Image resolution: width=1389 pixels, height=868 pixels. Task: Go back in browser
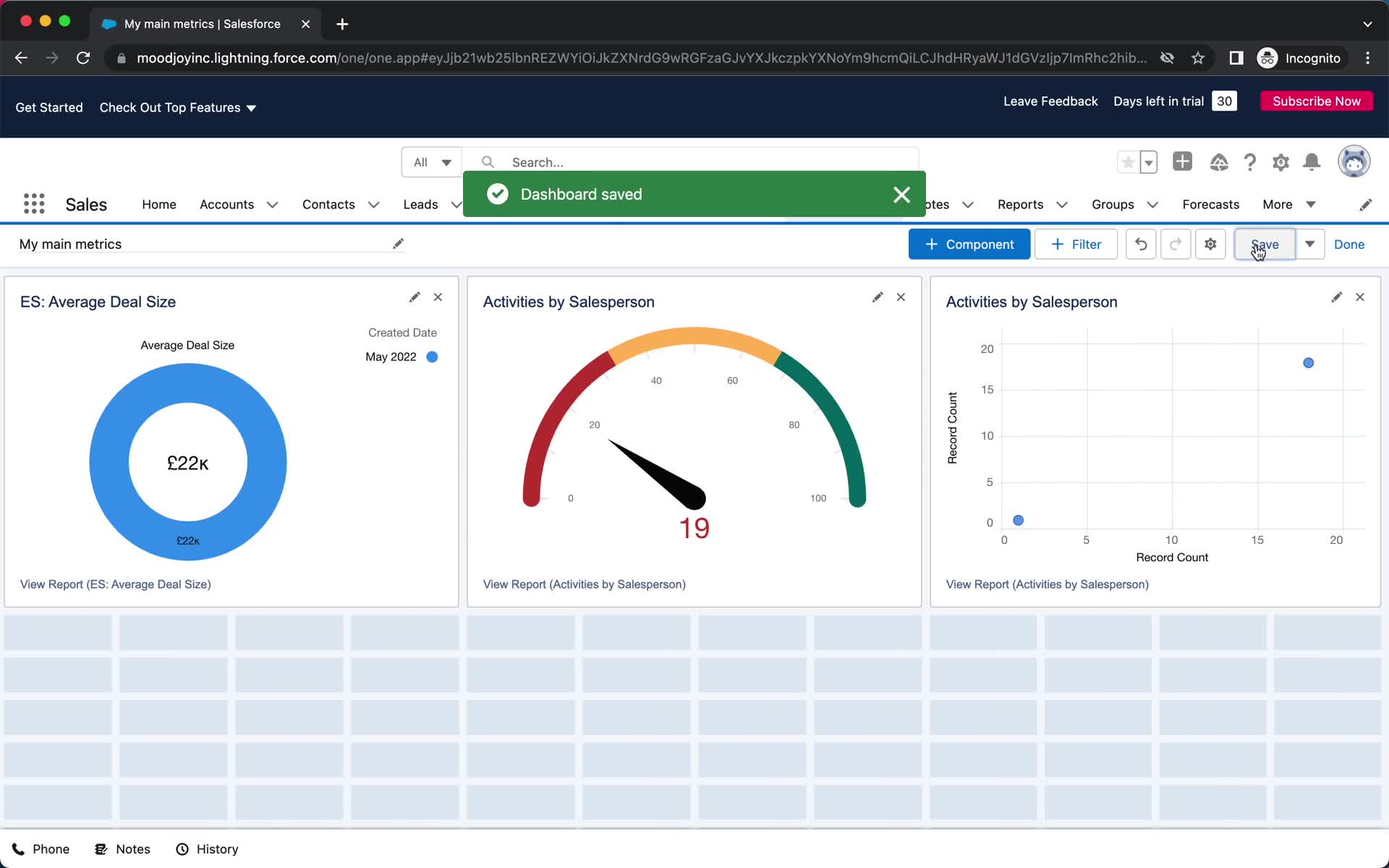[x=21, y=58]
